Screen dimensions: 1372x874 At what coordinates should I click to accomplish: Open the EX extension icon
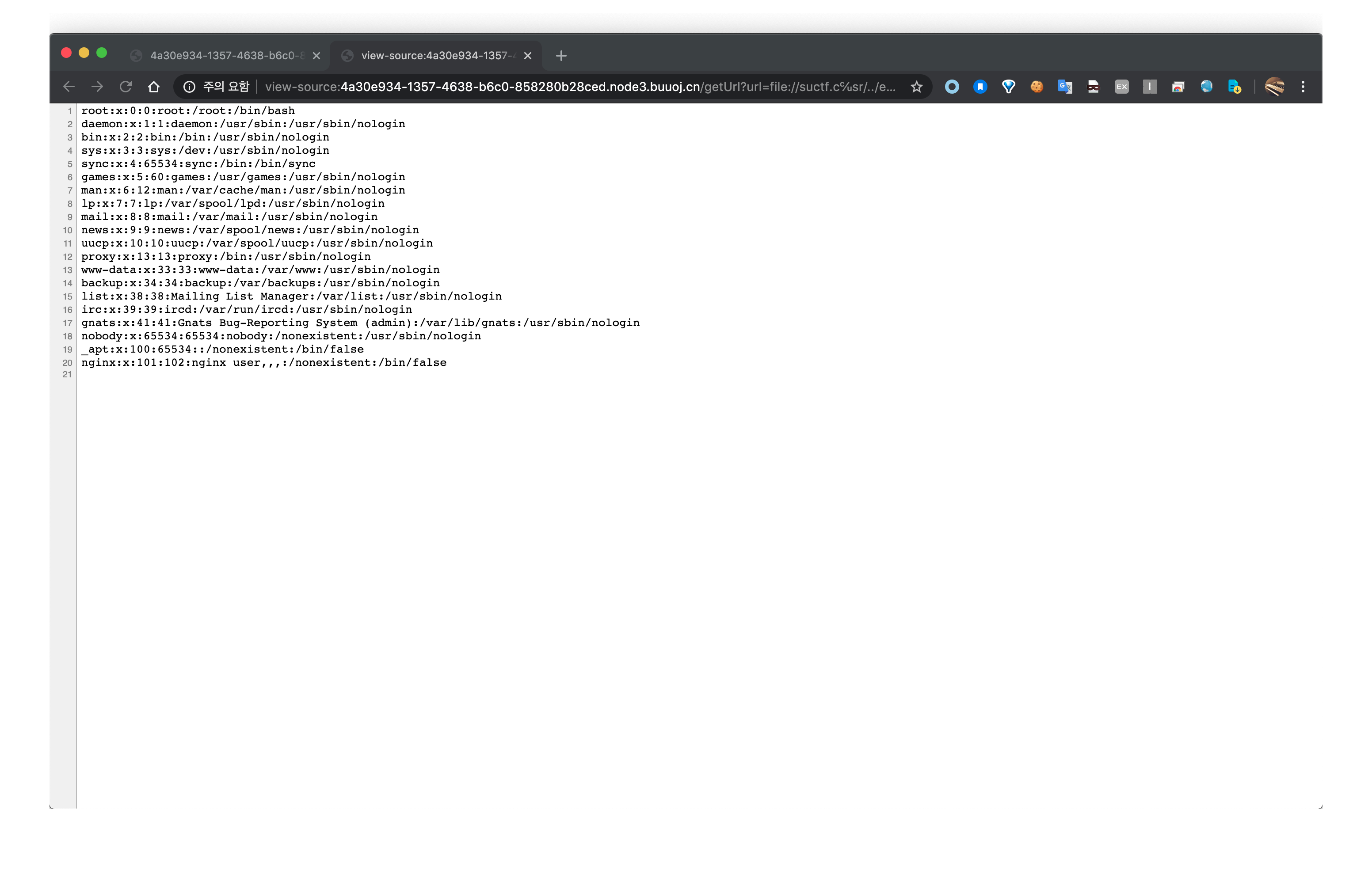[x=1121, y=87]
